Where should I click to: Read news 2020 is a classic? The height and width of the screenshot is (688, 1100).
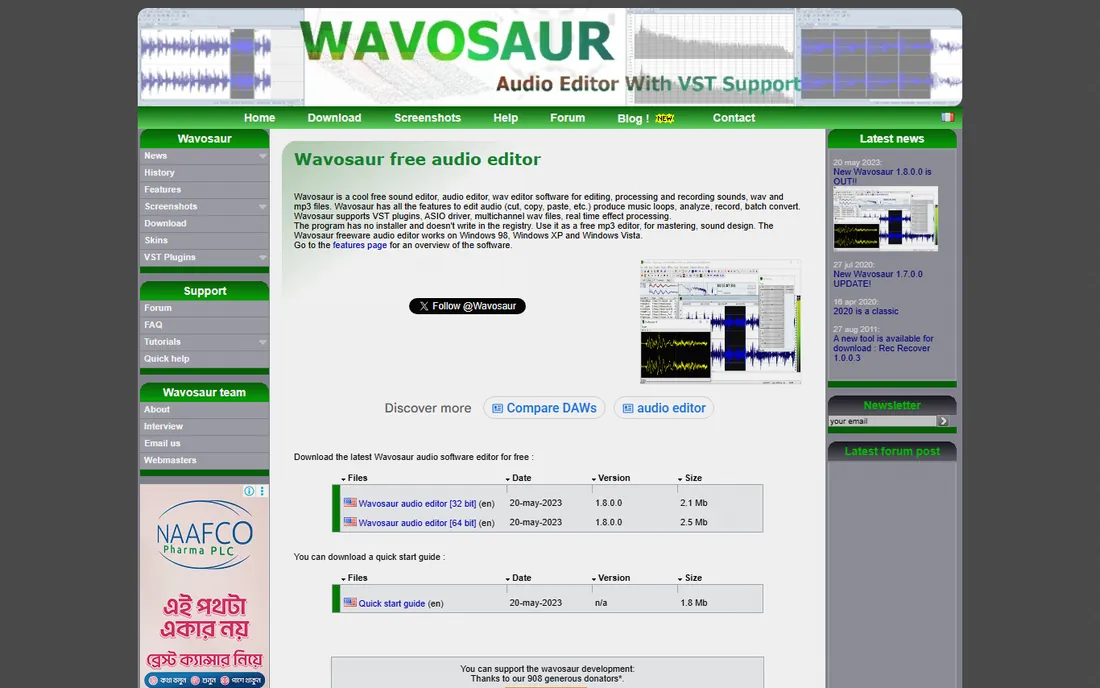tap(866, 311)
